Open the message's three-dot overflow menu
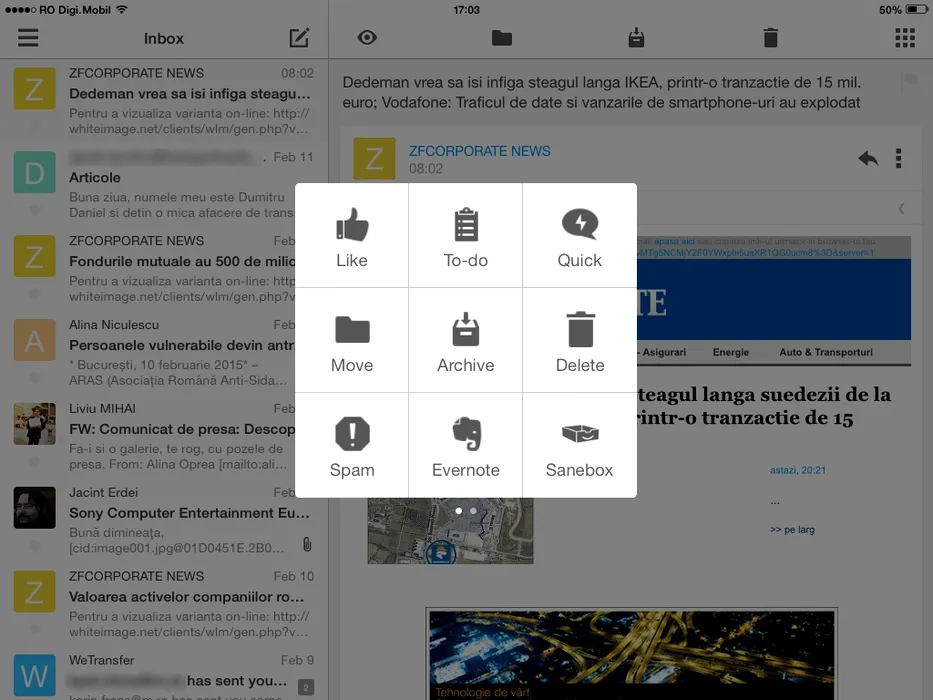Viewport: 933px width, 700px height. (899, 158)
